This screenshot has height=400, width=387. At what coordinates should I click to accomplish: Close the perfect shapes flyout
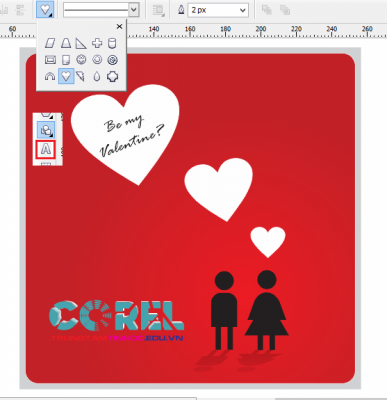click(x=119, y=26)
